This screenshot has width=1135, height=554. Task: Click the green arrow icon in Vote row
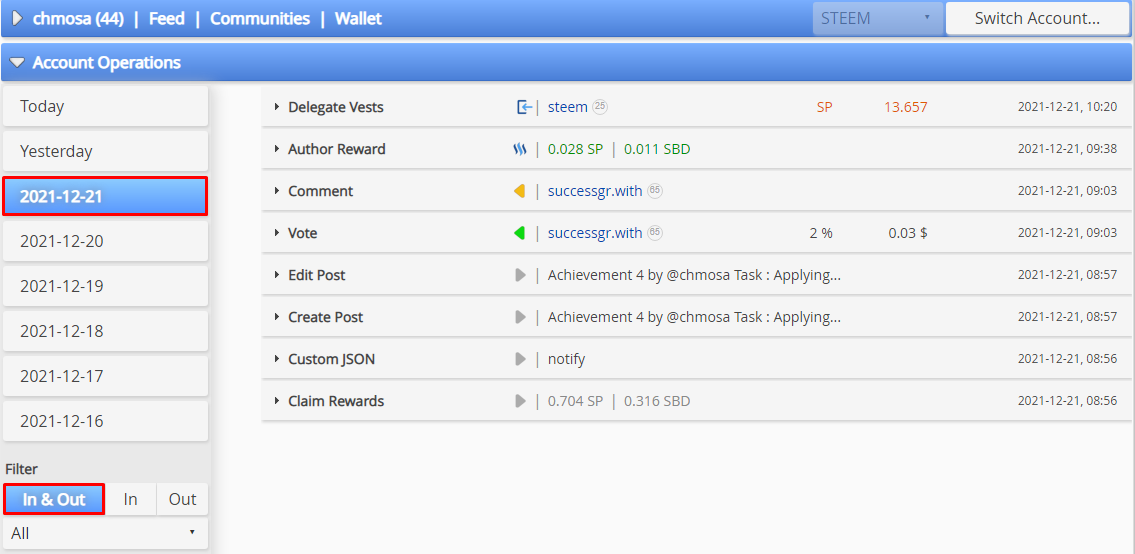pos(519,233)
